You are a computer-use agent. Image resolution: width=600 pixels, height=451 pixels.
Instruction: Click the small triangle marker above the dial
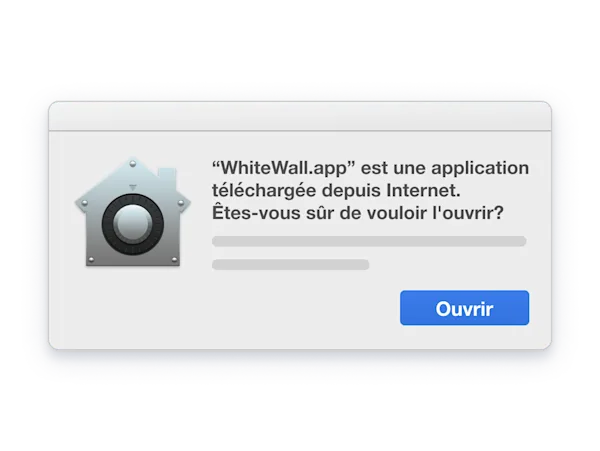[132, 187]
